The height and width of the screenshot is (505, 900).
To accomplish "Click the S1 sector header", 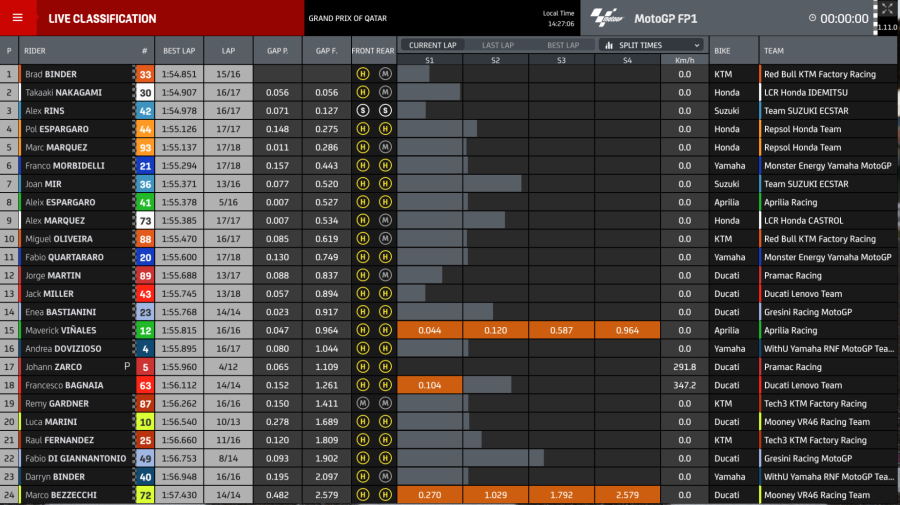I will [430, 60].
